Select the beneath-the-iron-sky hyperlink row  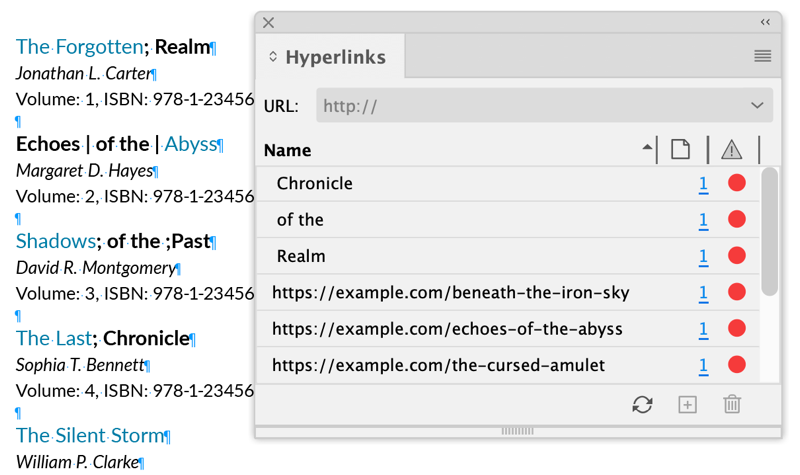coord(507,292)
